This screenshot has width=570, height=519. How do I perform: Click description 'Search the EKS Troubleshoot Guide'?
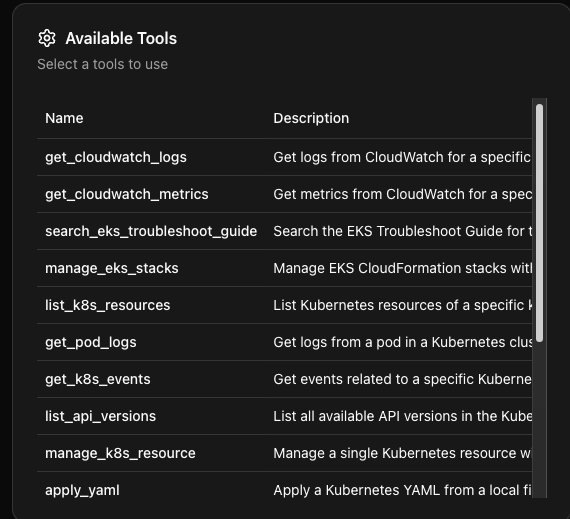click(x=388, y=231)
